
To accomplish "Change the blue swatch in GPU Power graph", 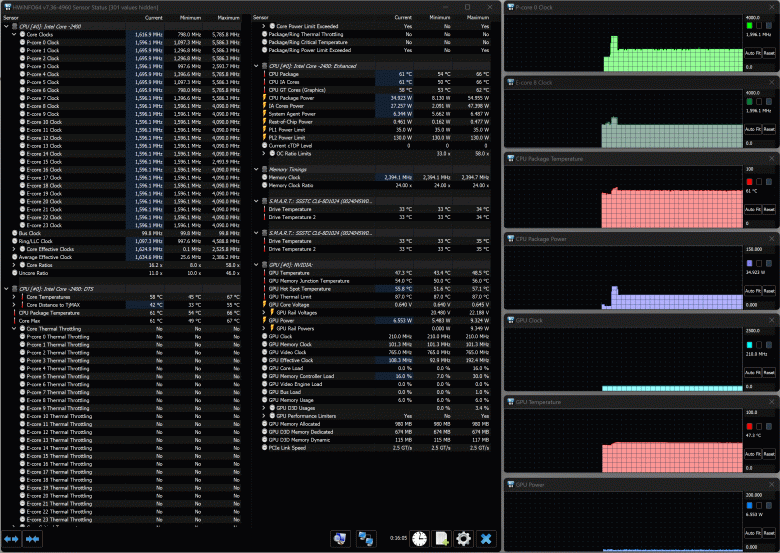I will click(750, 505).
